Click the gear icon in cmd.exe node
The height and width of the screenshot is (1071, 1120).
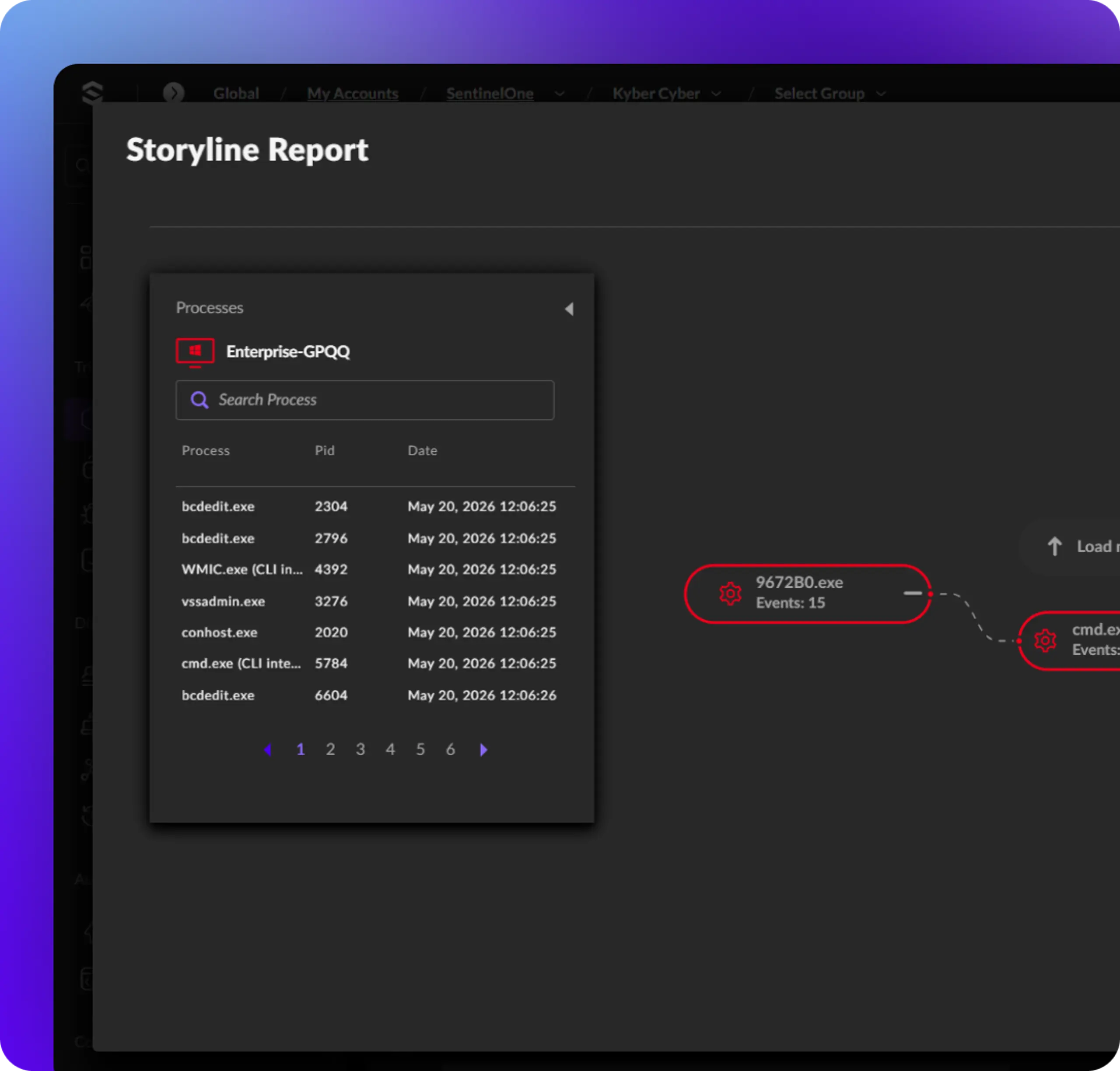click(x=1045, y=641)
